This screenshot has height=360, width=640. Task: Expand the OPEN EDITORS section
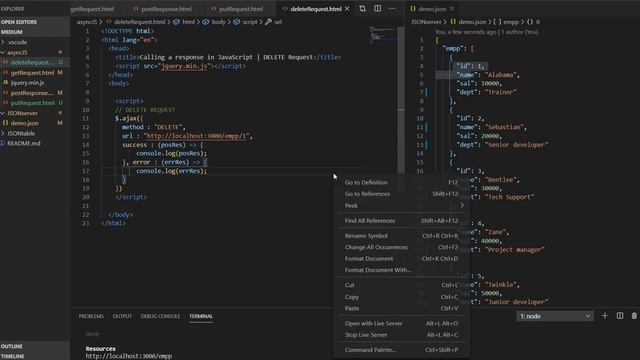[x=19, y=22]
